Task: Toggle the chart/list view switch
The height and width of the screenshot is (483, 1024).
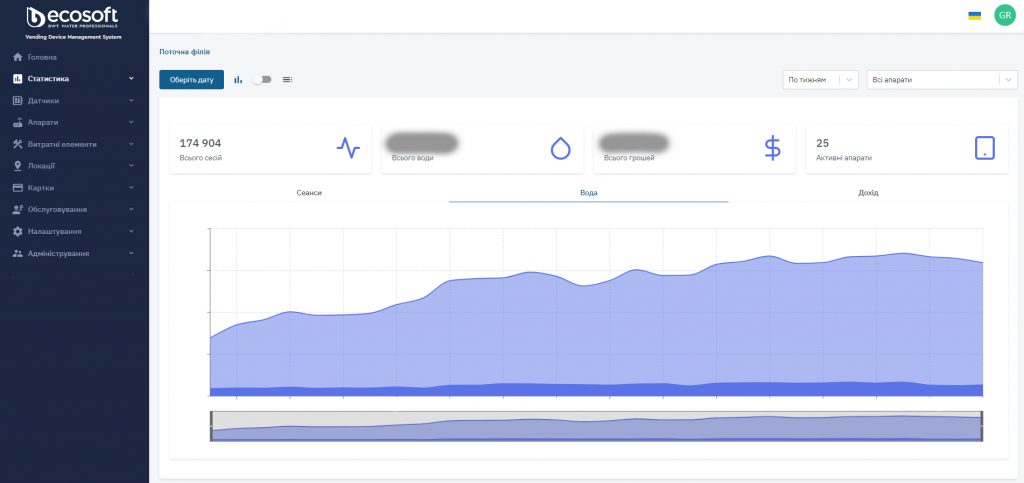Action: click(x=262, y=80)
